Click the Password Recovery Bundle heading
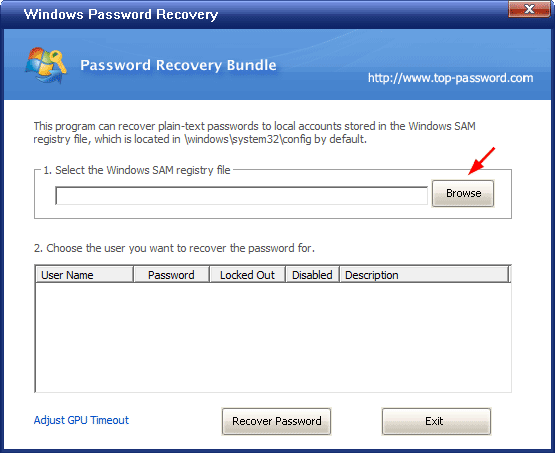This screenshot has height=453, width=555. click(178, 65)
